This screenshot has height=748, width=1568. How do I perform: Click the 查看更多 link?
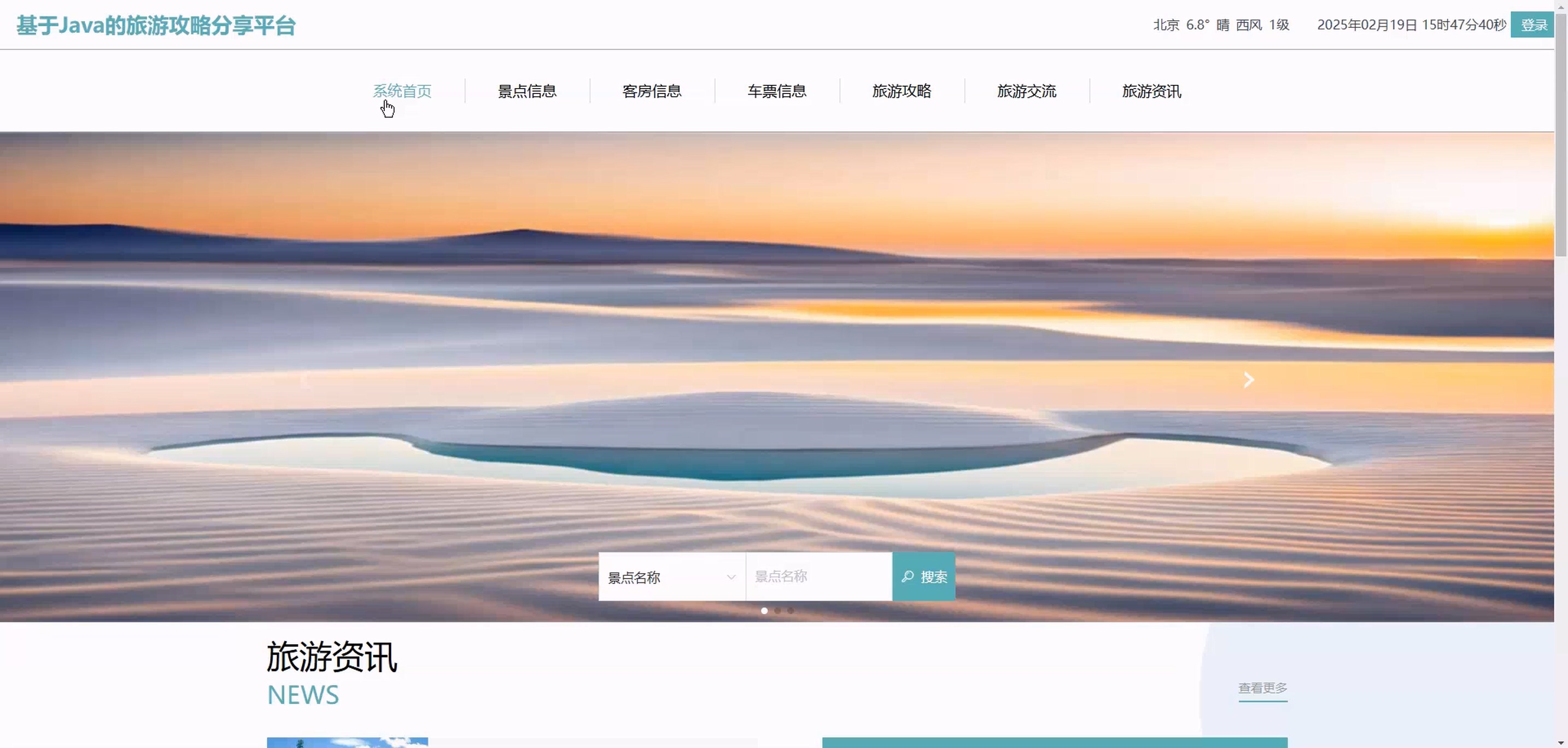1262,688
